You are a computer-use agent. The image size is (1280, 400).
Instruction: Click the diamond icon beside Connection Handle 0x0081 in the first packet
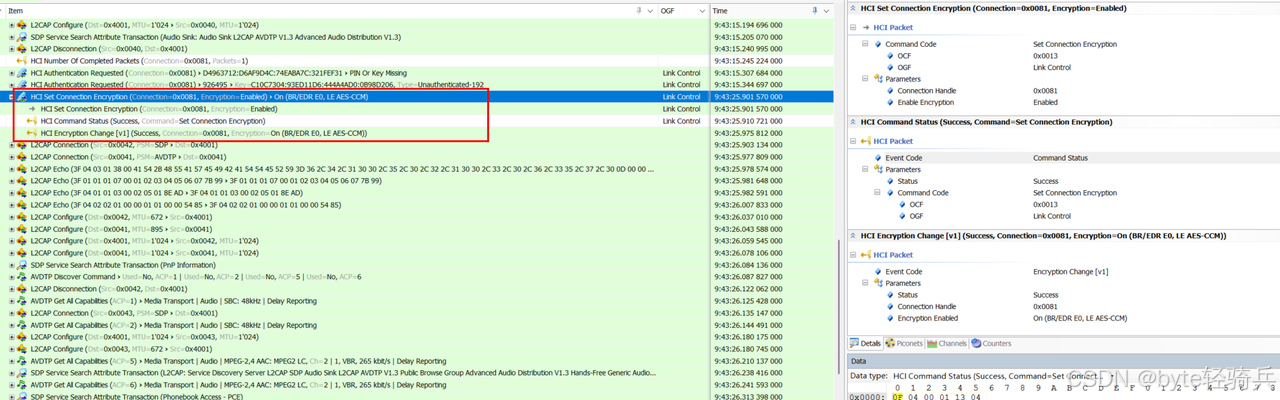pos(890,91)
